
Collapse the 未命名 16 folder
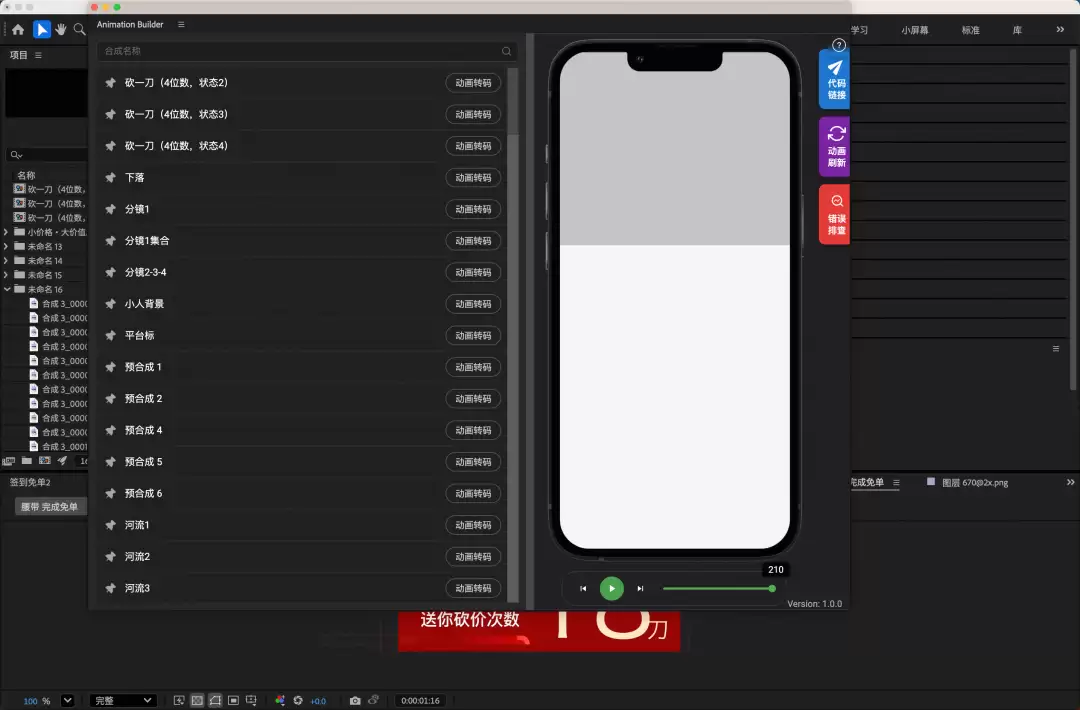tap(6, 289)
